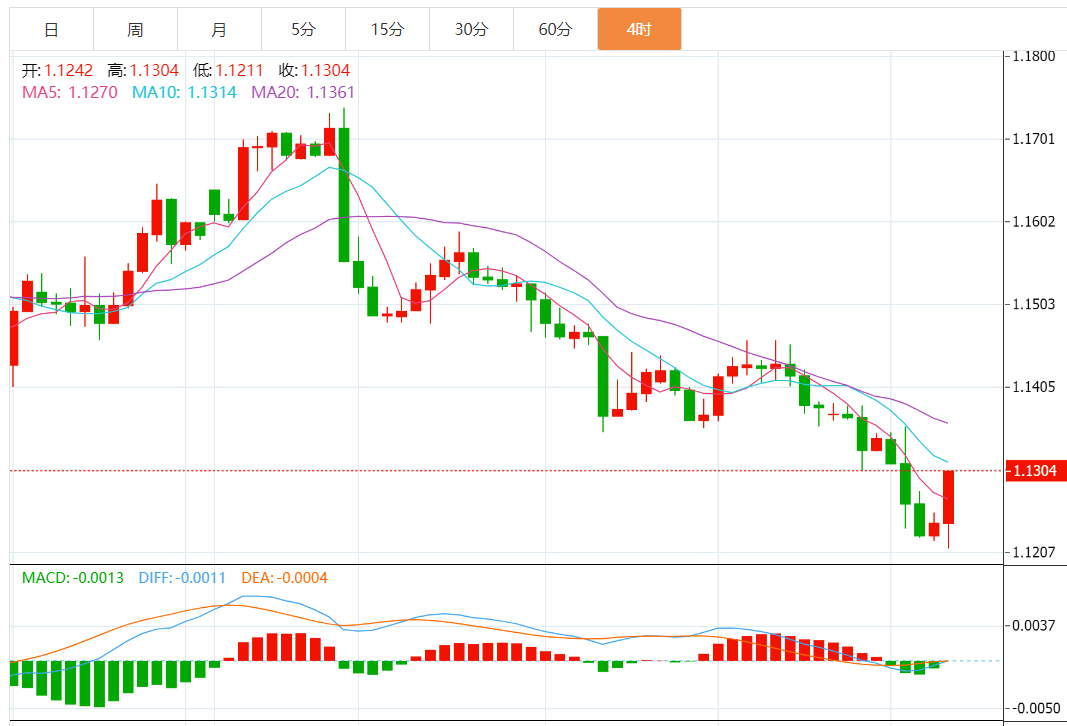The height and width of the screenshot is (726, 1067).
Task: Click the red 1.1304 current price tag
Action: coord(1036,471)
